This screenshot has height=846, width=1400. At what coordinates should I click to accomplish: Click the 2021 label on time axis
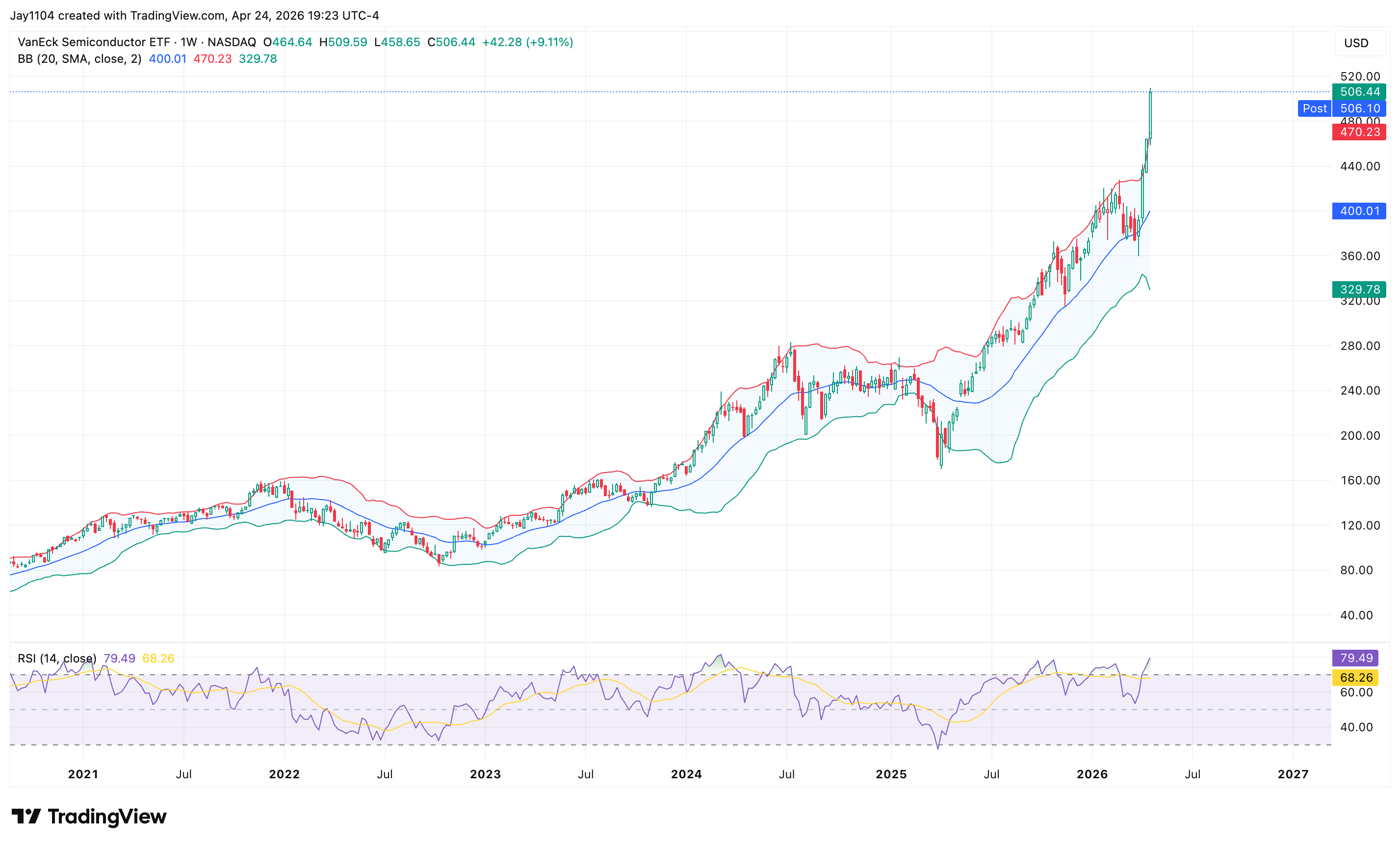(x=83, y=774)
